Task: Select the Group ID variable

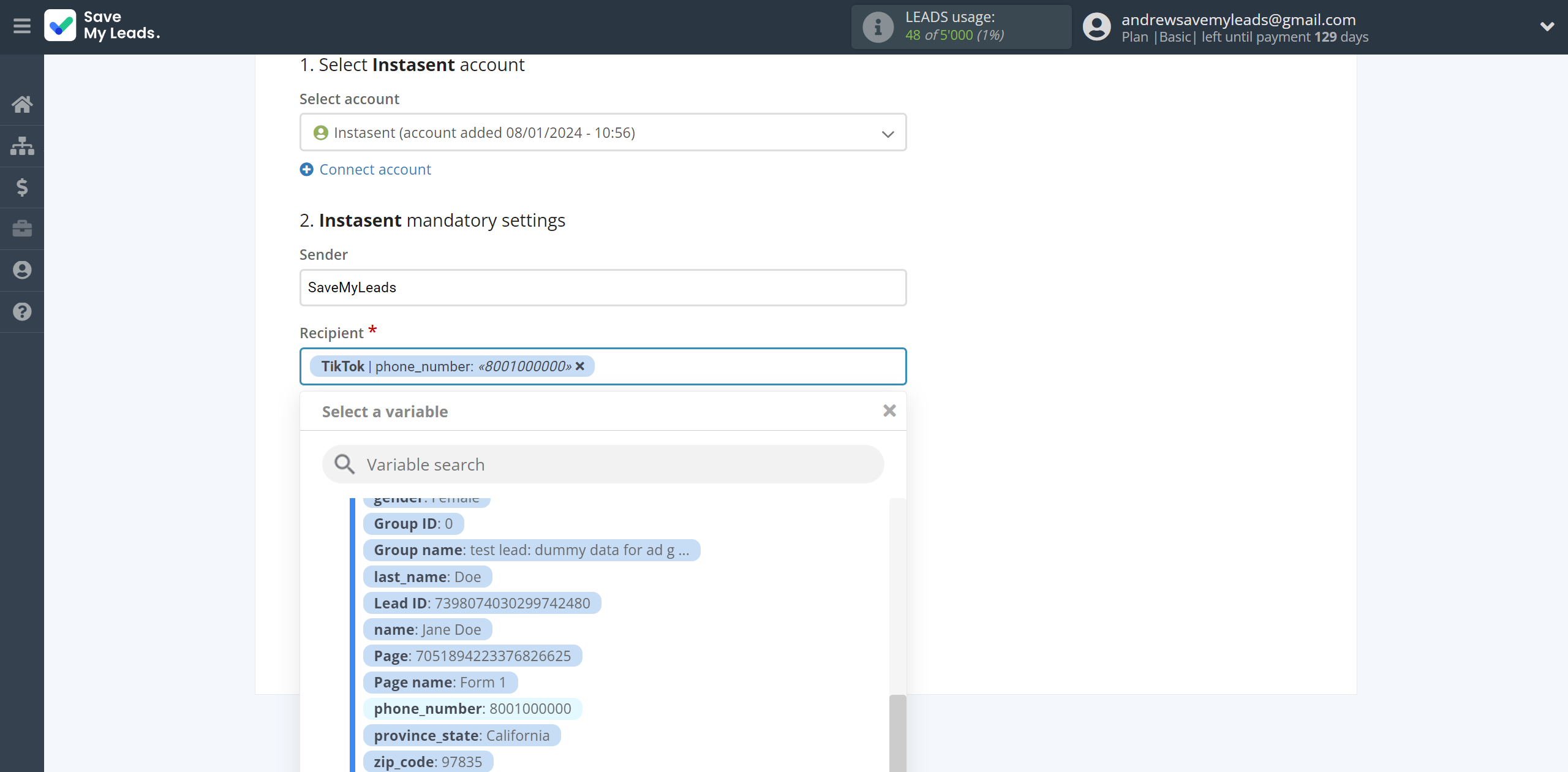Action: 413,524
